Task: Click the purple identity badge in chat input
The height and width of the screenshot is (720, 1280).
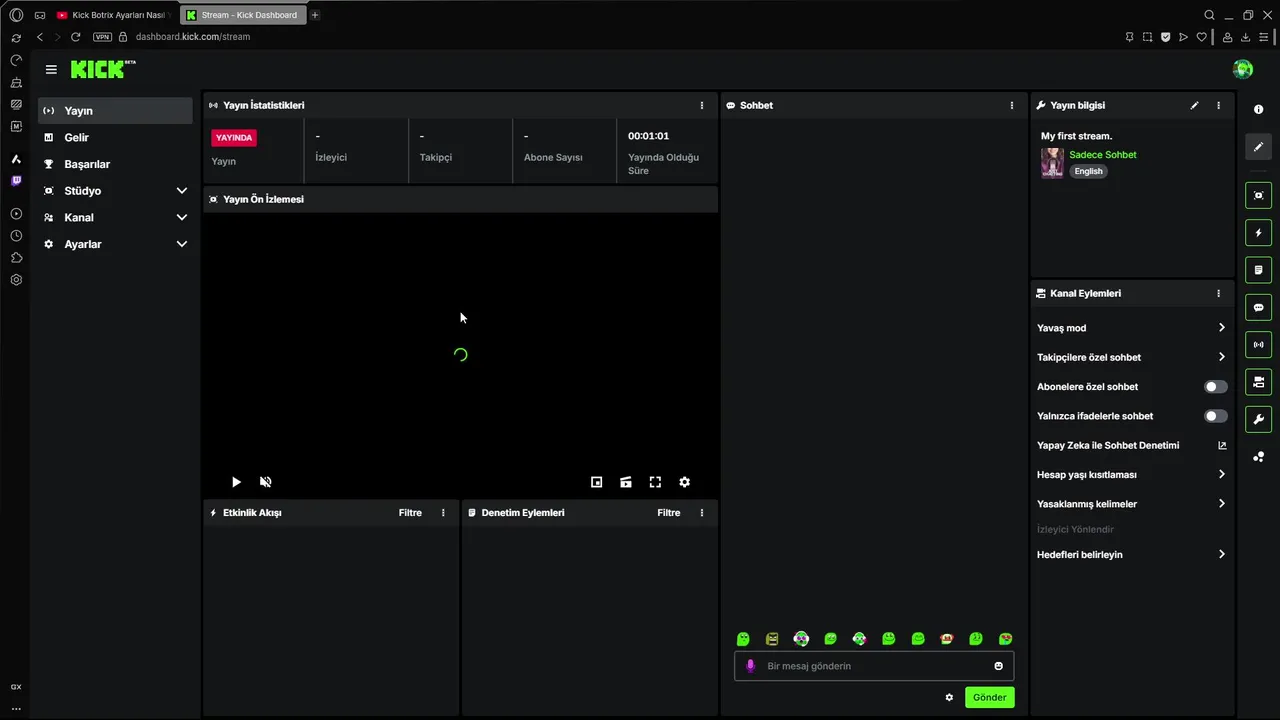Action: coord(750,666)
